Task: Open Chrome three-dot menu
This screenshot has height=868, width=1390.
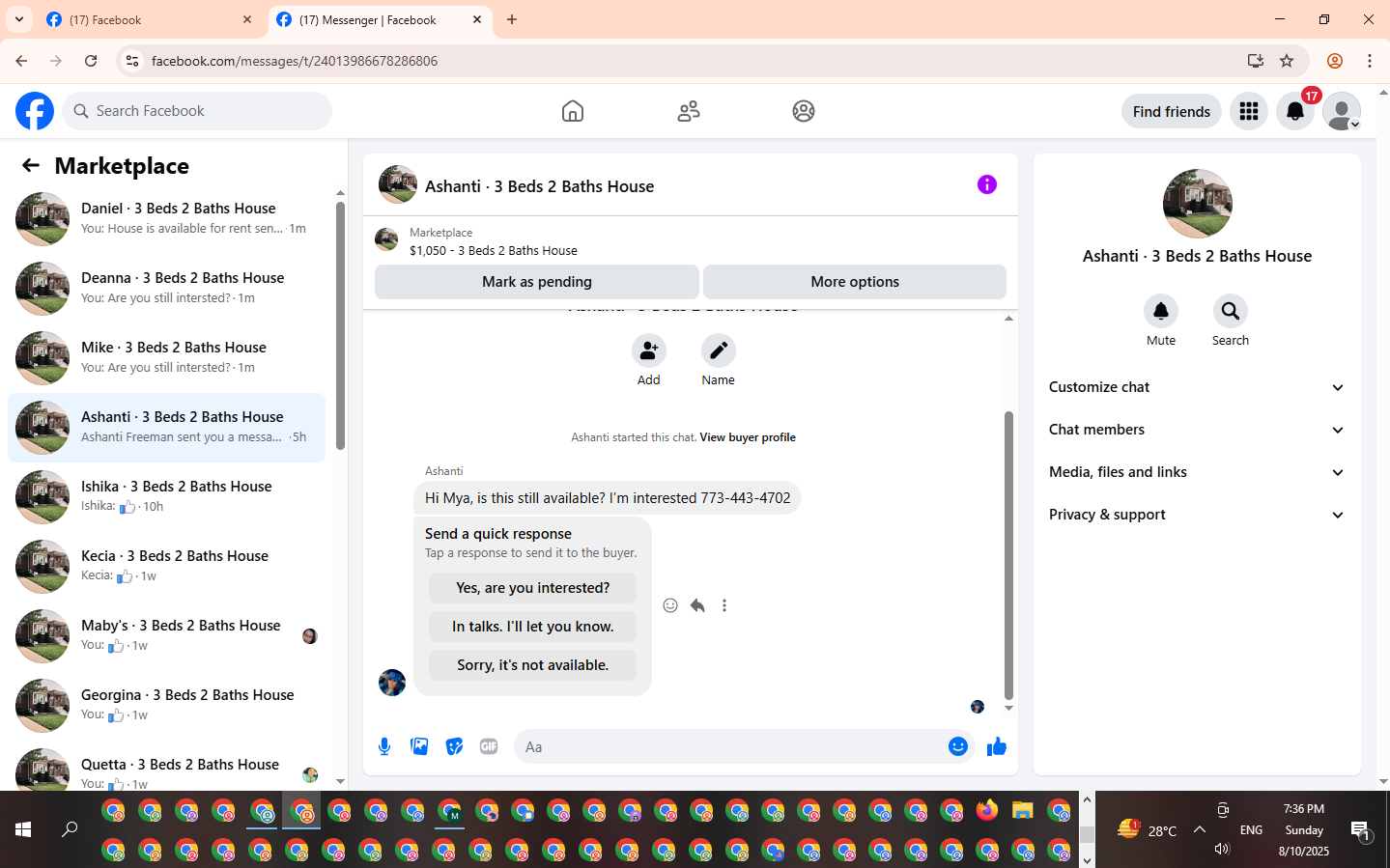Action: (1370, 61)
